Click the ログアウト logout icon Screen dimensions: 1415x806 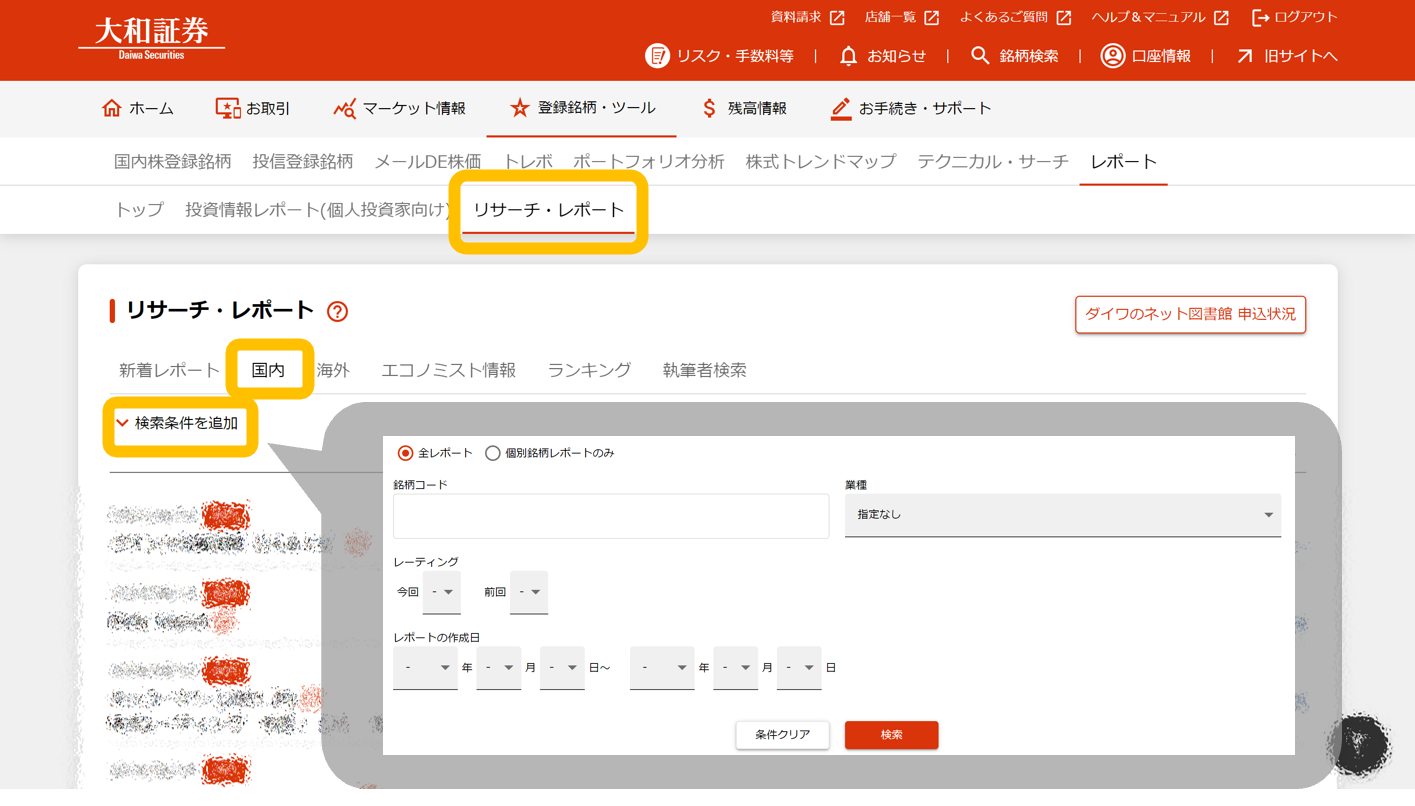tap(1260, 18)
